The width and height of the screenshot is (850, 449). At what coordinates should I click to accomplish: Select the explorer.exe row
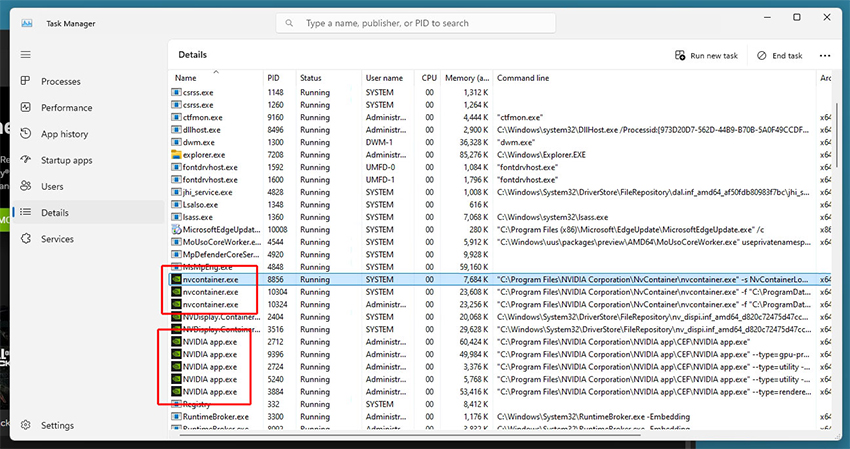point(500,155)
